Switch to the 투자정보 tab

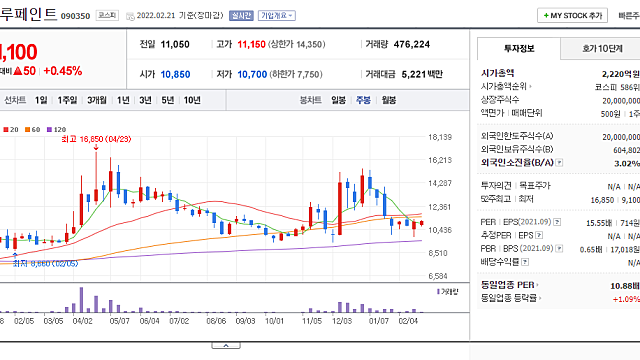[519, 49]
